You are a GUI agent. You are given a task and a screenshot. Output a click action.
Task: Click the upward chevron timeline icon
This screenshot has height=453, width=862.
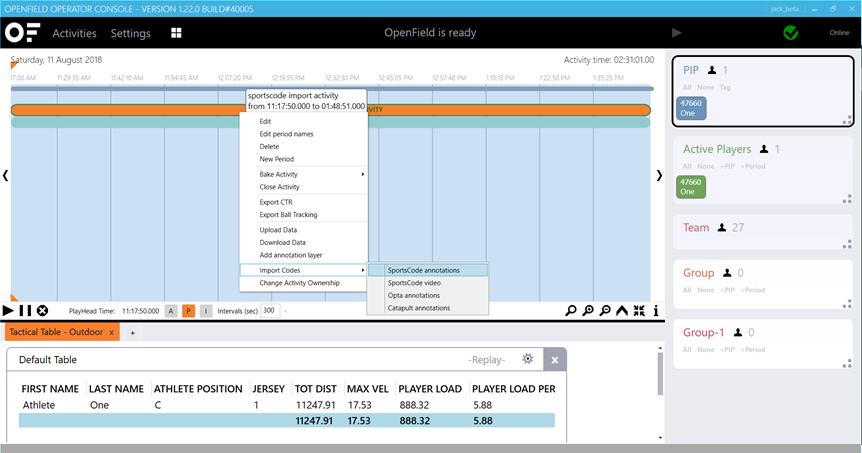(622, 311)
